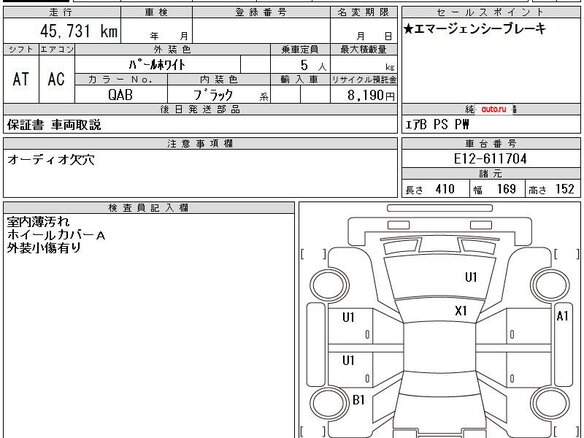The height and width of the screenshot is (438, 584).
Task: Click the リサイクル預託金 header
Action: point(364,79)
